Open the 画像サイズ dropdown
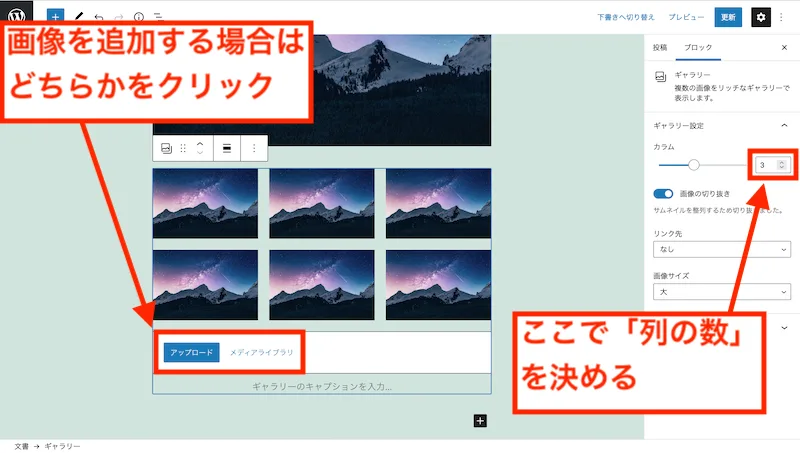Viewport: 800px width, 453px height. tap(722, 292)
